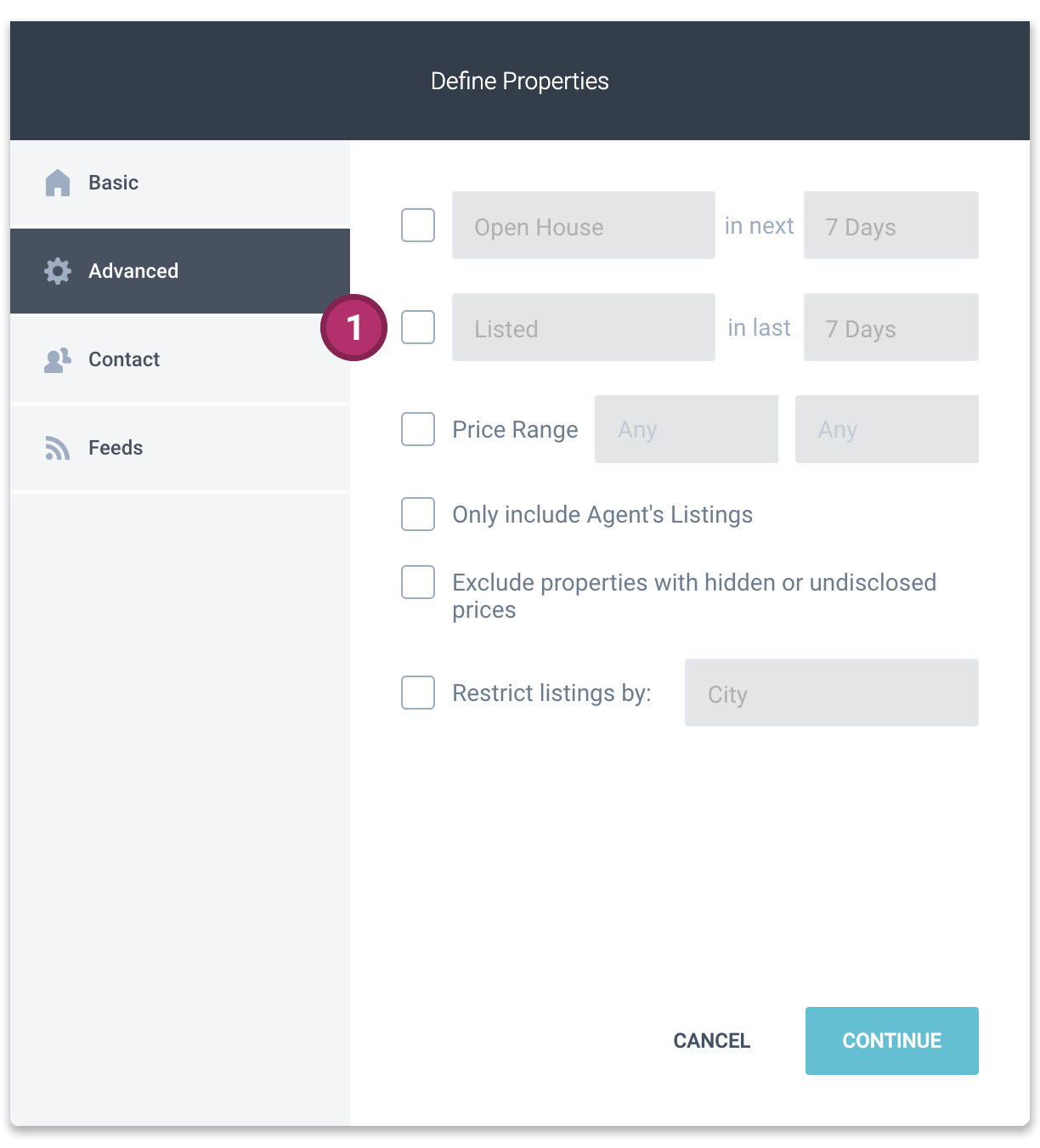This screenshot has height=1148, width=1040.
Task: Click the minimum price Any field
Action: (x=687, y=429)
